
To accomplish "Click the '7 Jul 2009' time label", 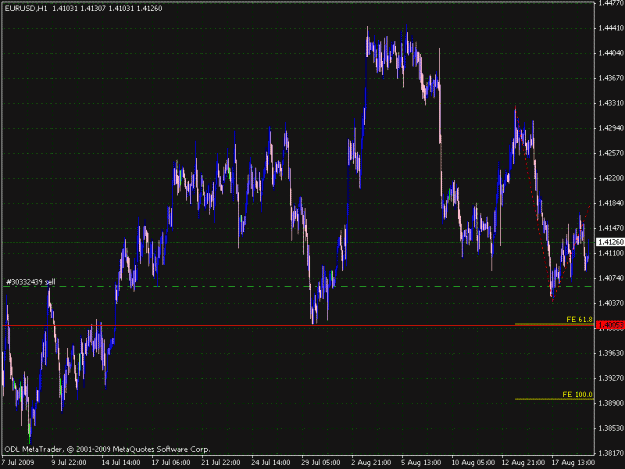I will (x=18, y=463).
